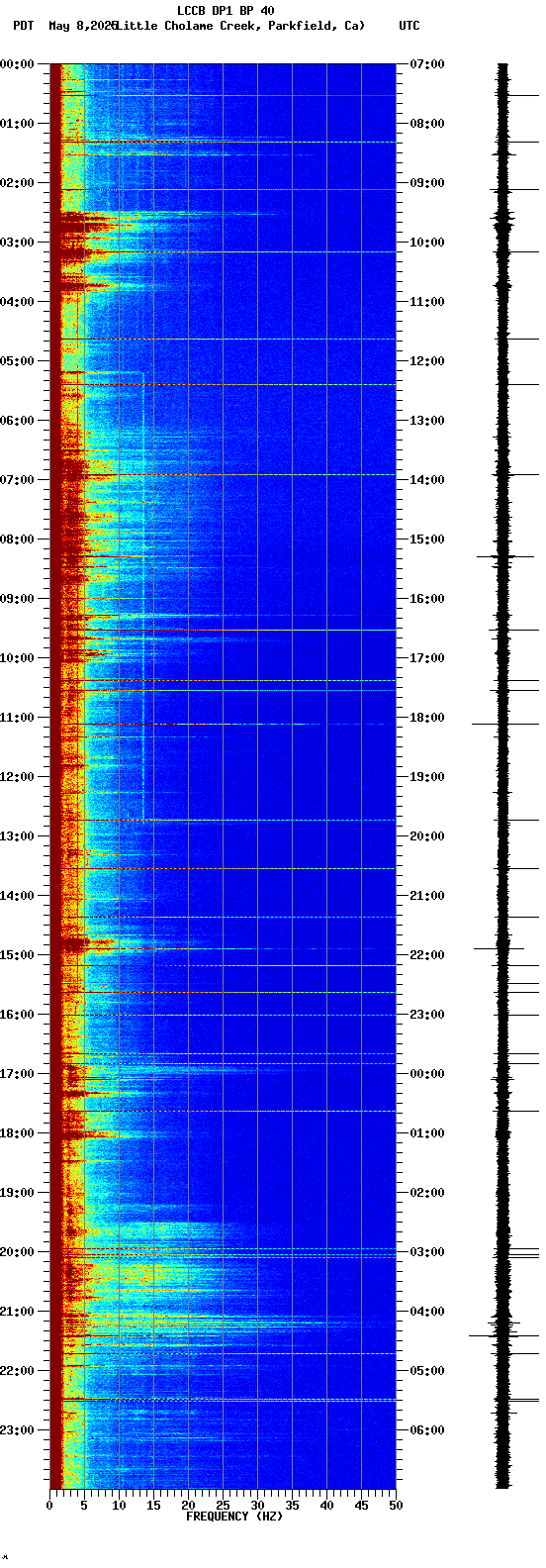Click the date text "May 8,2026"
This screenshot has height=1568, width=546.
pyautogui.click(x=83, y=26)
